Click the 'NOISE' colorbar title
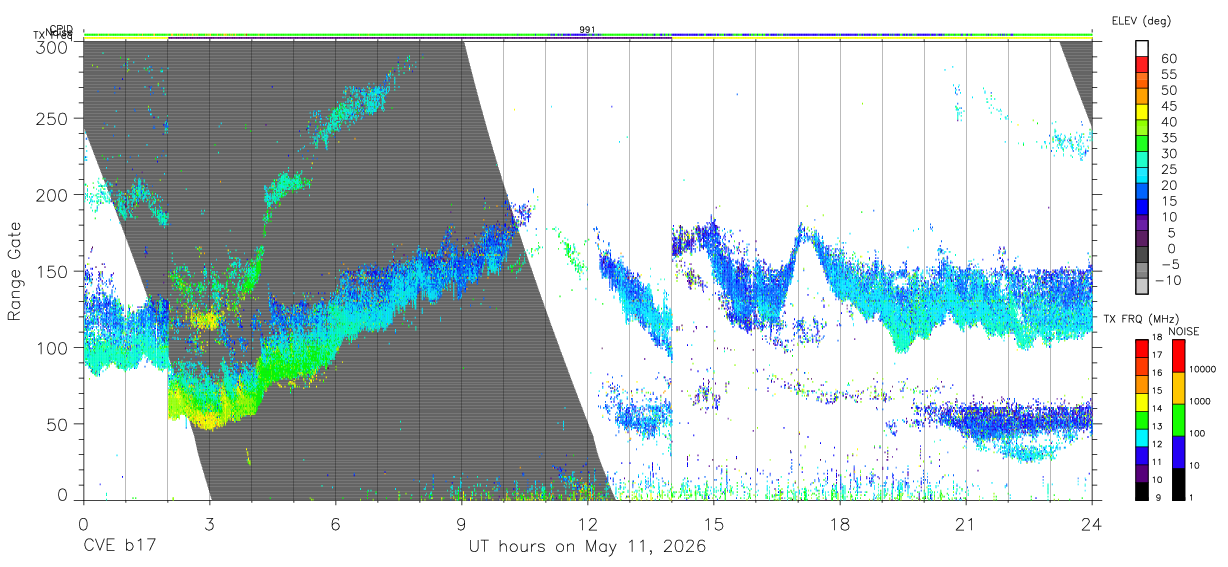The width and height of the screenshot is (1228, 567). click(1185, 330)
